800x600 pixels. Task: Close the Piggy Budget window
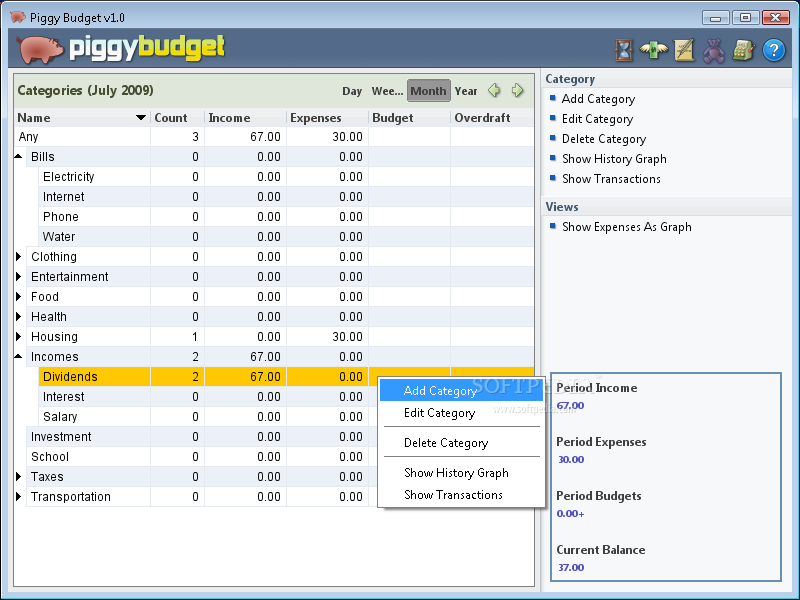776,18
